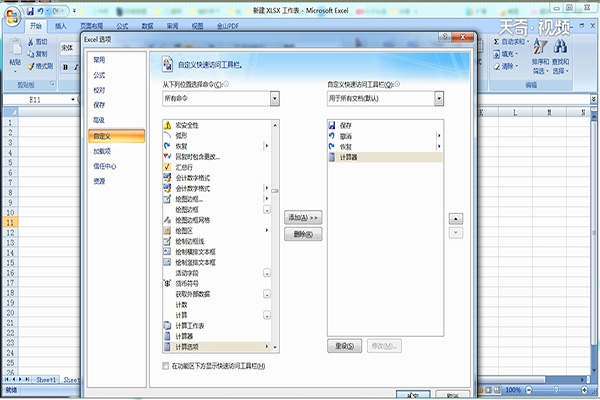The image size is (600, 400).
Task: Click the 粘贴 paste icon
Action: [x=15, y=47]
